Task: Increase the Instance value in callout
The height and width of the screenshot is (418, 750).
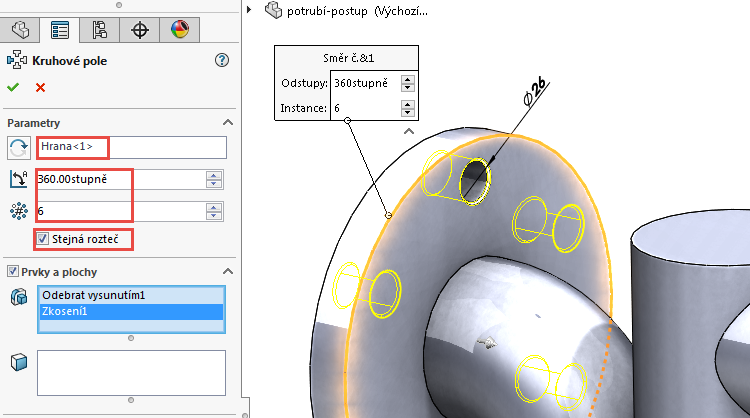Action: coord(408,104)
